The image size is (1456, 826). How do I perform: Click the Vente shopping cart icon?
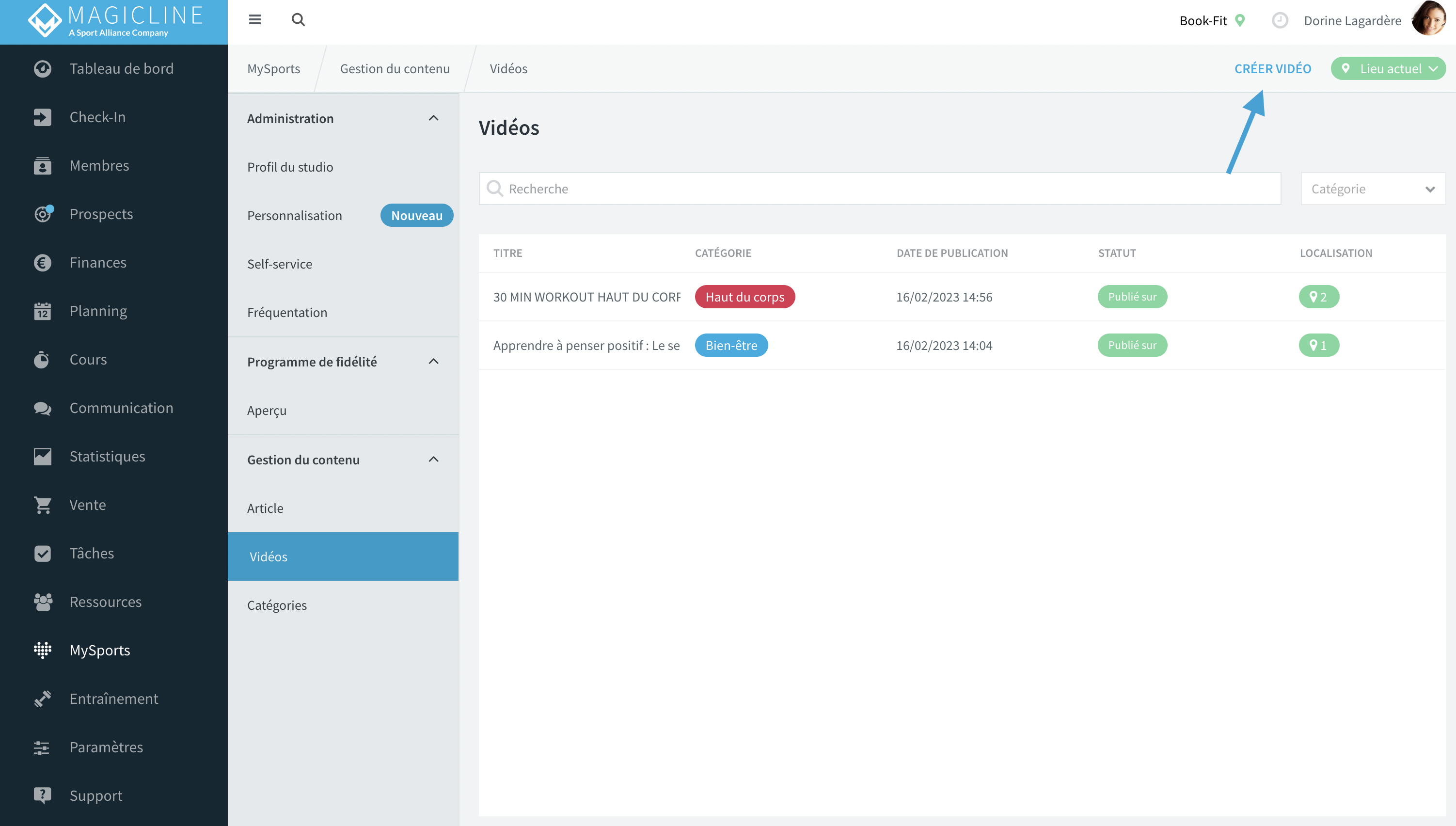coord(43,505)
